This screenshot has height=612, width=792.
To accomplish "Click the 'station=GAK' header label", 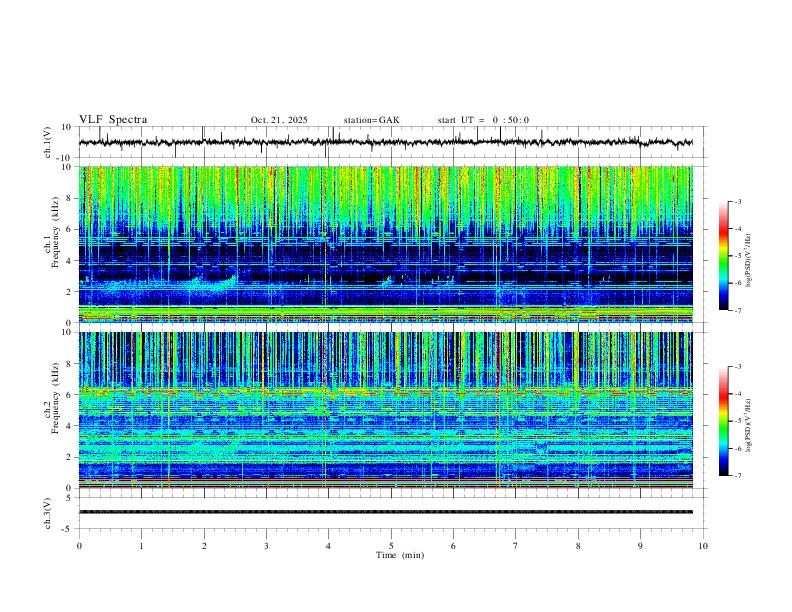I will [x=371, y=120].
